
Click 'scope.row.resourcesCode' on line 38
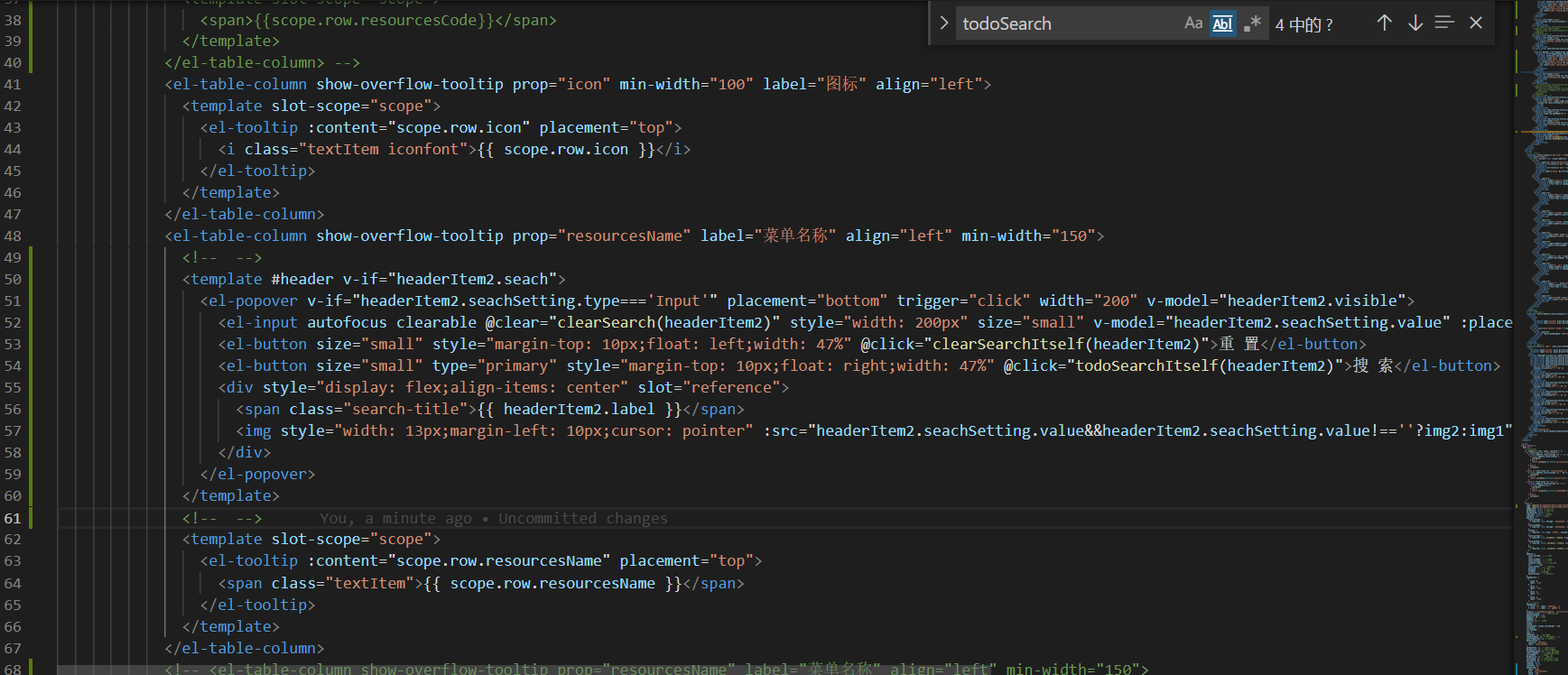pyautogui.click(x=374, y=20)
